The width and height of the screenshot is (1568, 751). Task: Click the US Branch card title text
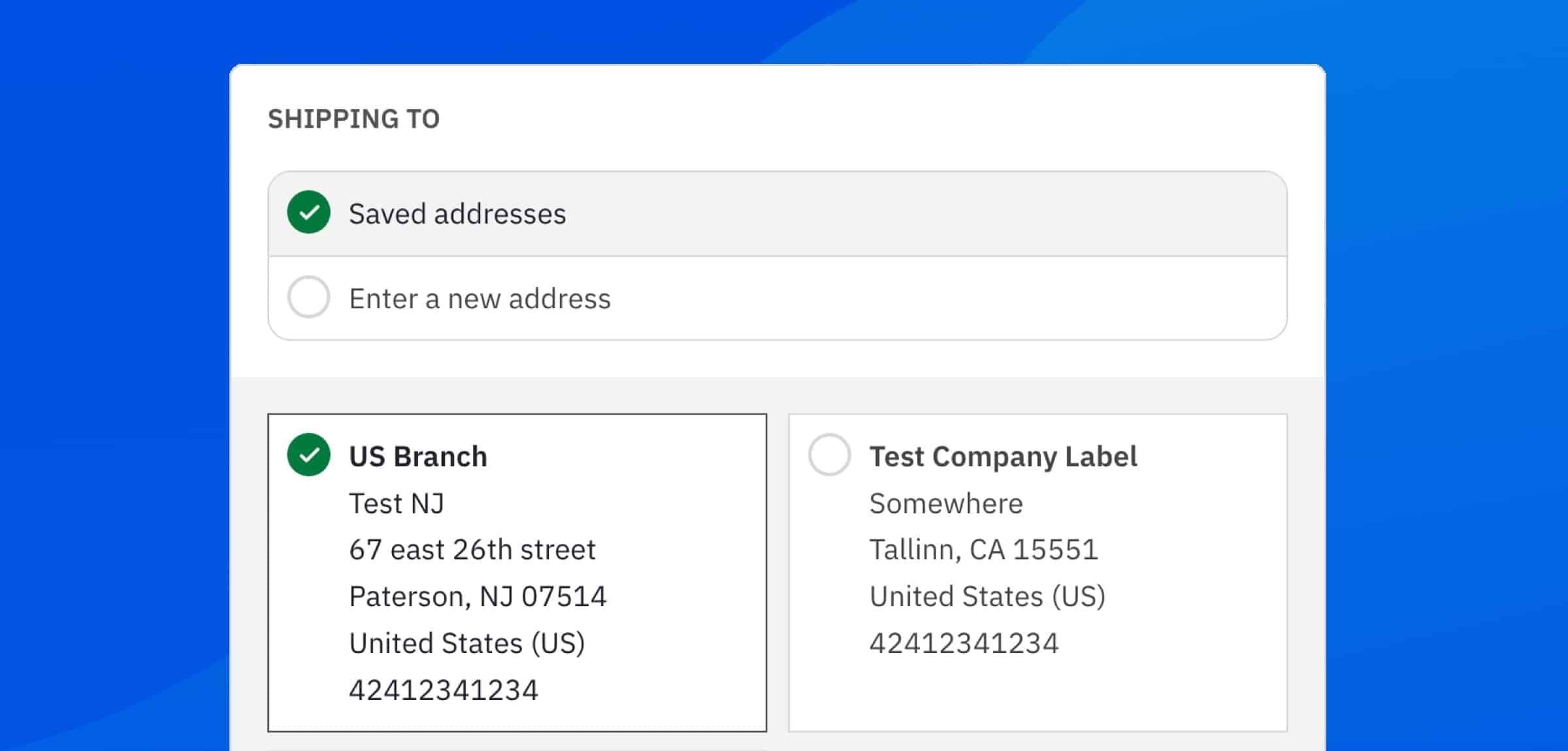(419, 456)
